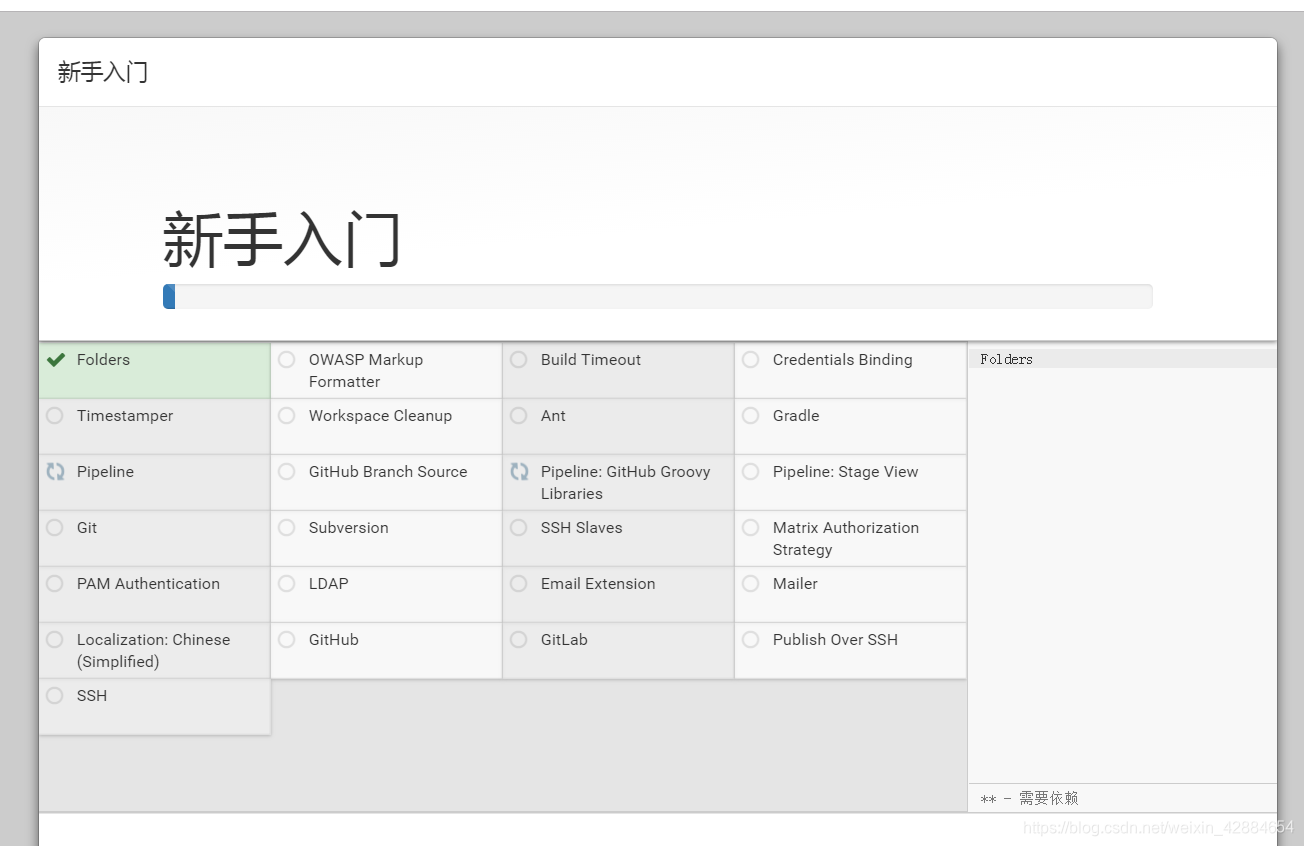This screenshot has width=1304, height=846.
Task: Click the Matrix Authorization Strategy label
Action: (x=846, y=539)
